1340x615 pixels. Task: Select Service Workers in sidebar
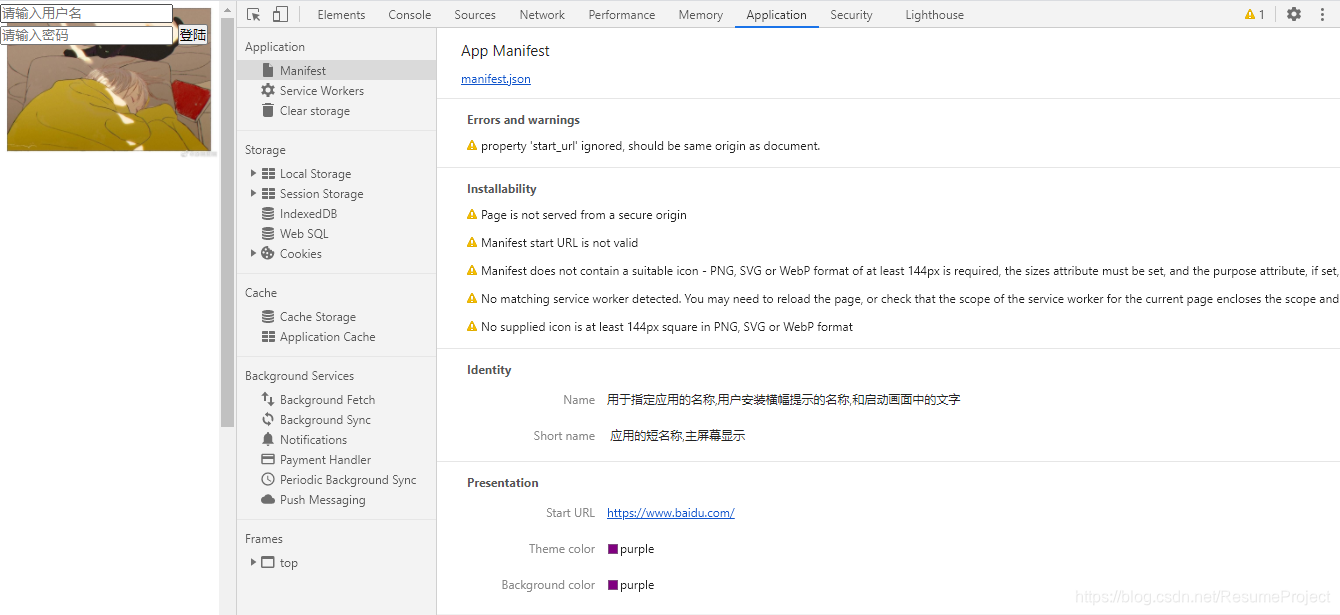pyautogui.click(x=322, y=90)
